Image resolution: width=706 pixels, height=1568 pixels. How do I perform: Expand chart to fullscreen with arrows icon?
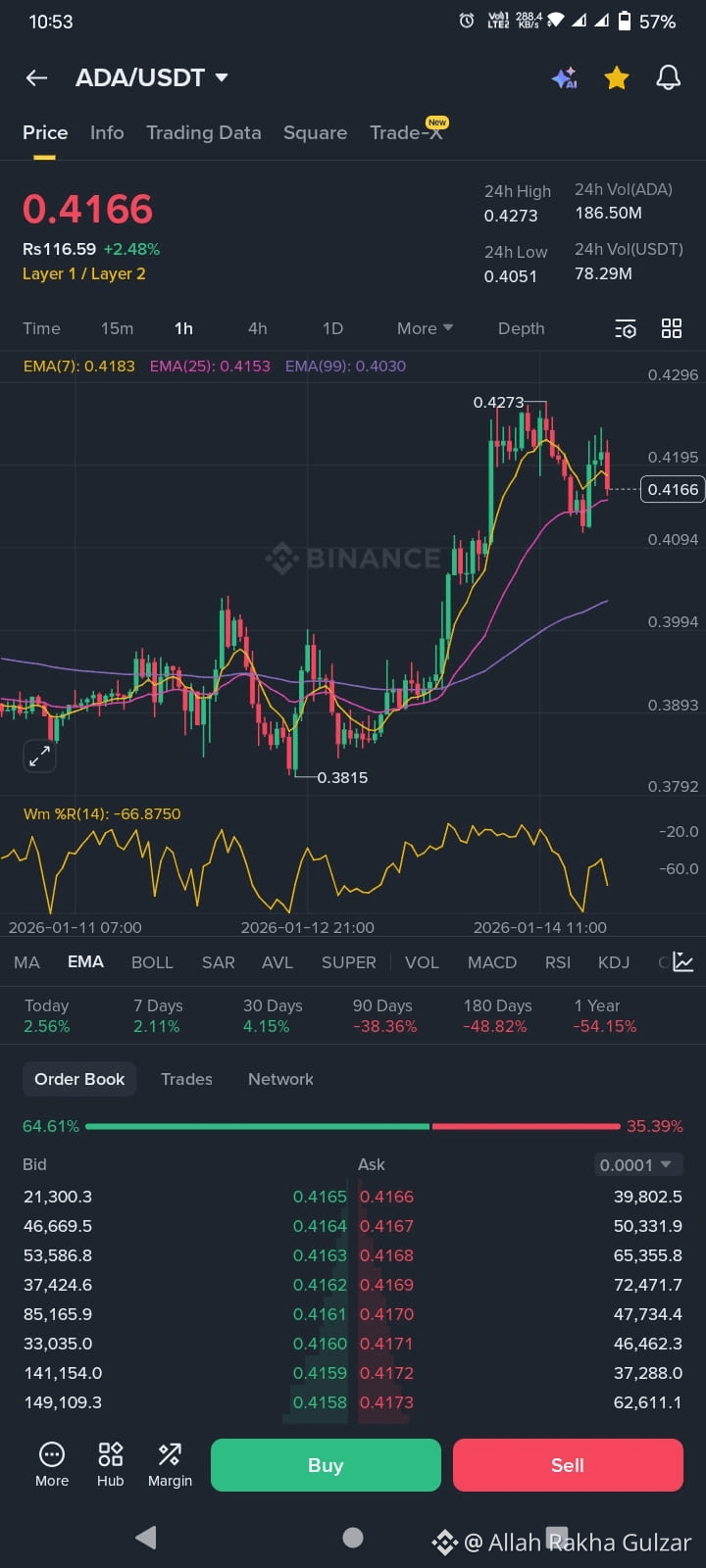[x=40, y=756]
